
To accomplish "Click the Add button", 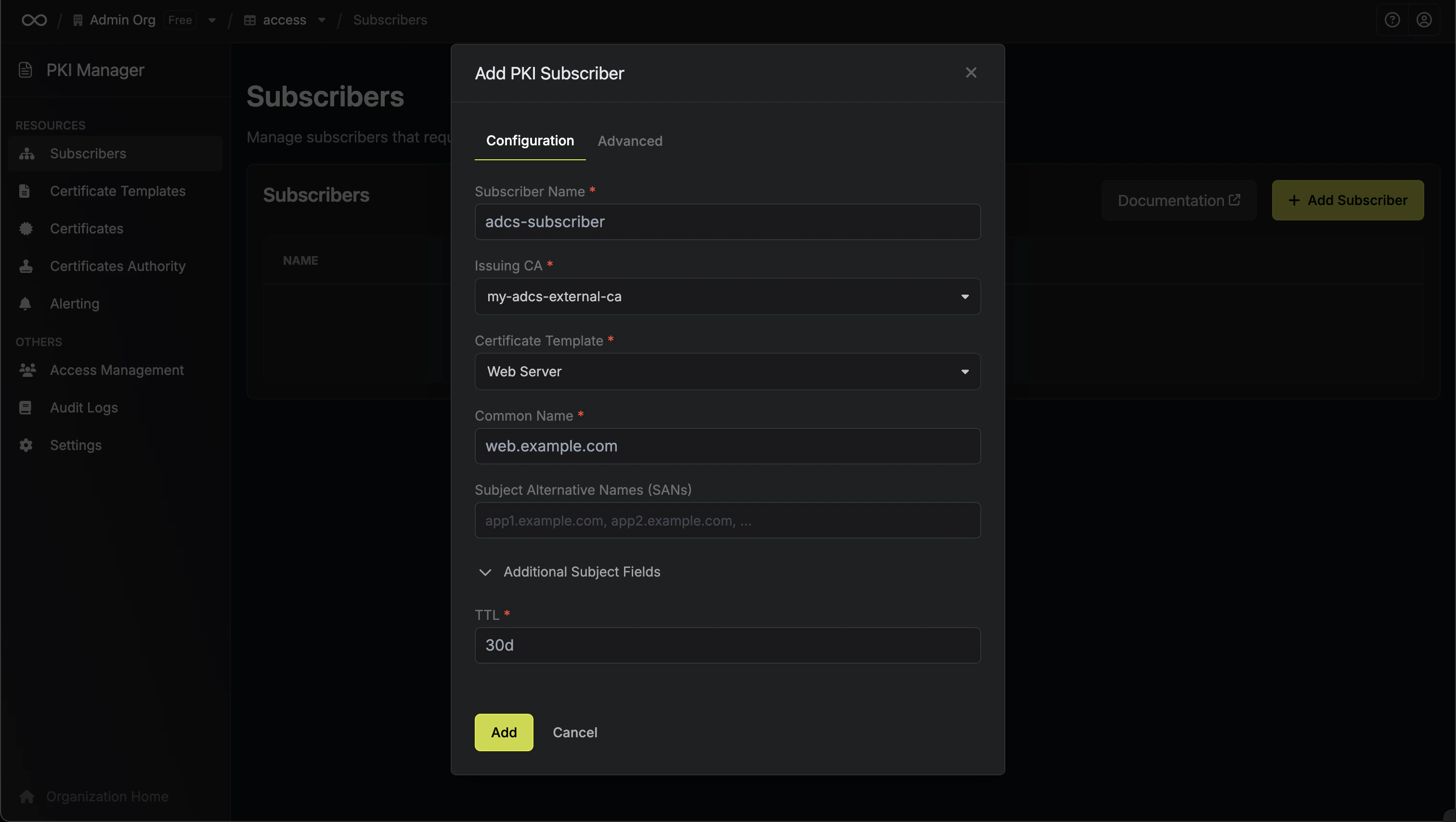I will click(504, 733).
